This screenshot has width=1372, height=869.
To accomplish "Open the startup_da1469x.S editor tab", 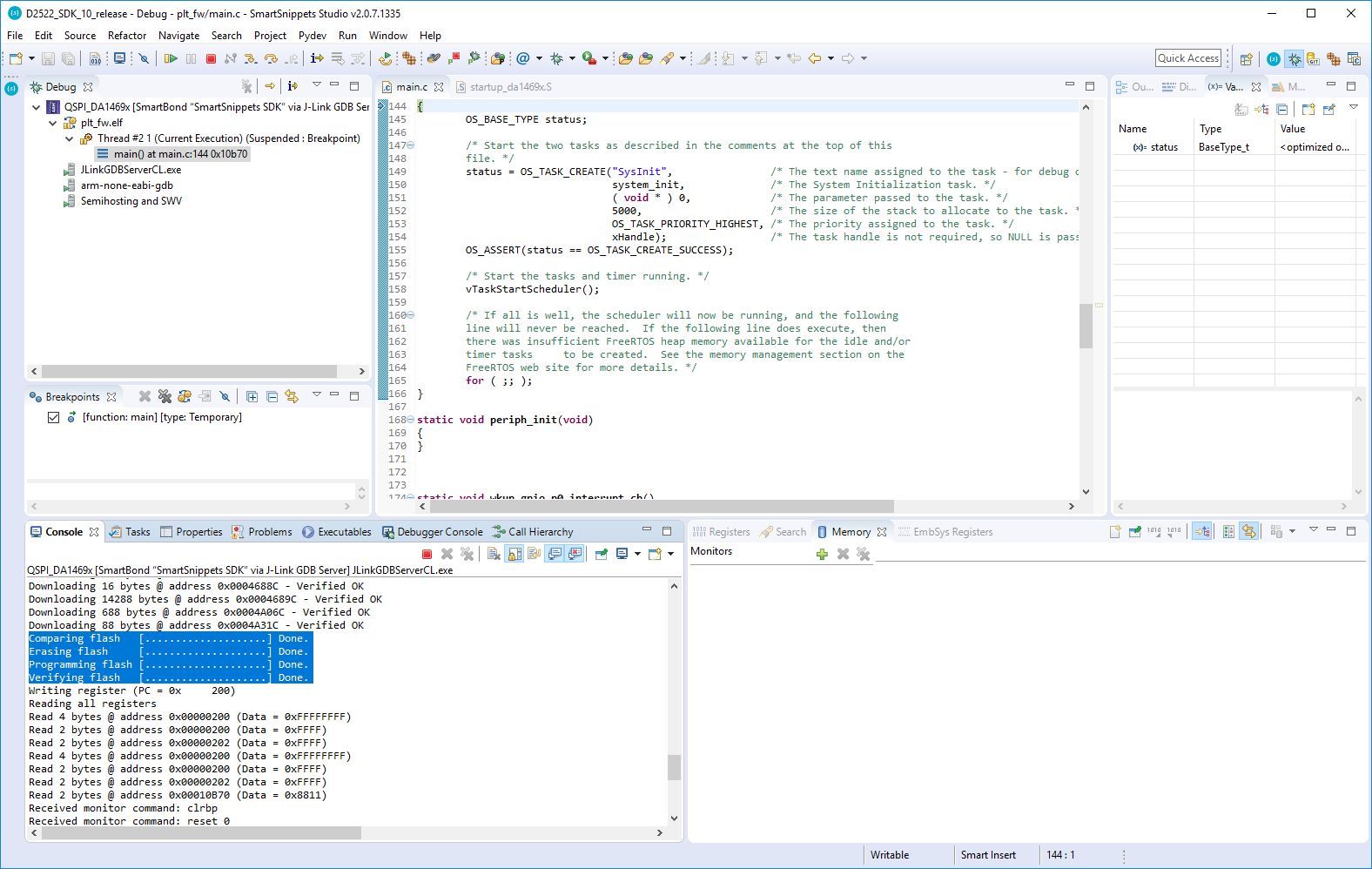I will coord(510,87).
